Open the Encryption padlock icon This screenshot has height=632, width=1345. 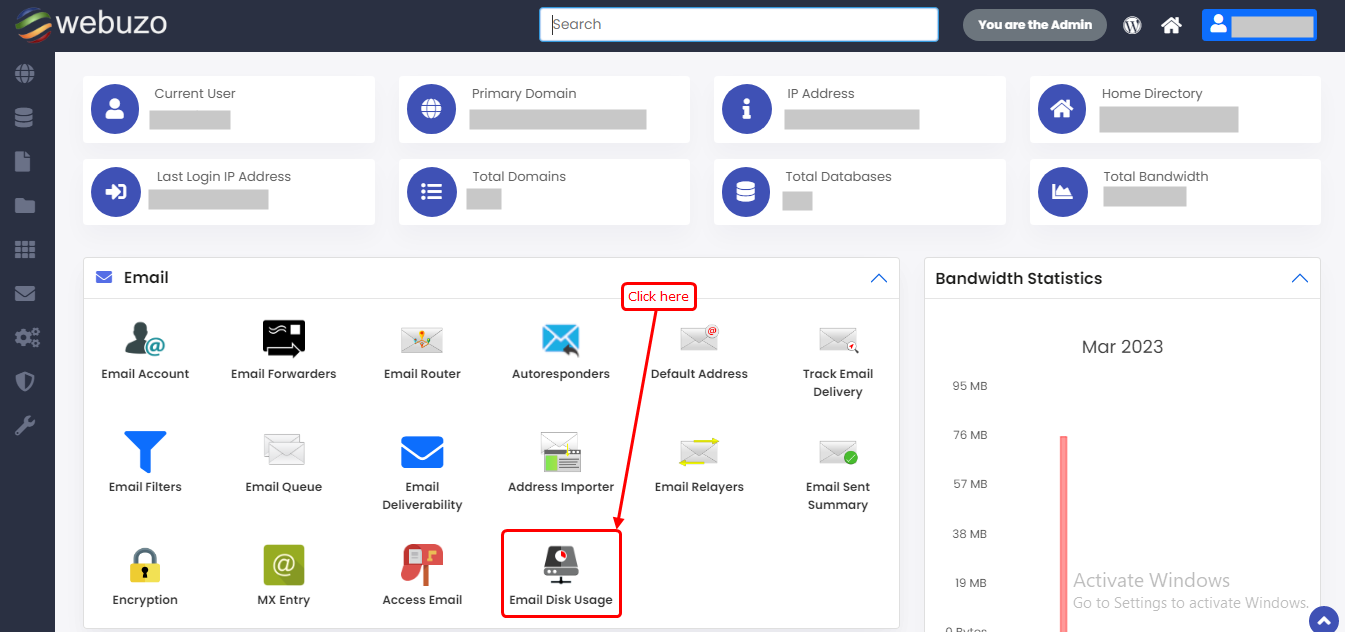coord(145,566)
